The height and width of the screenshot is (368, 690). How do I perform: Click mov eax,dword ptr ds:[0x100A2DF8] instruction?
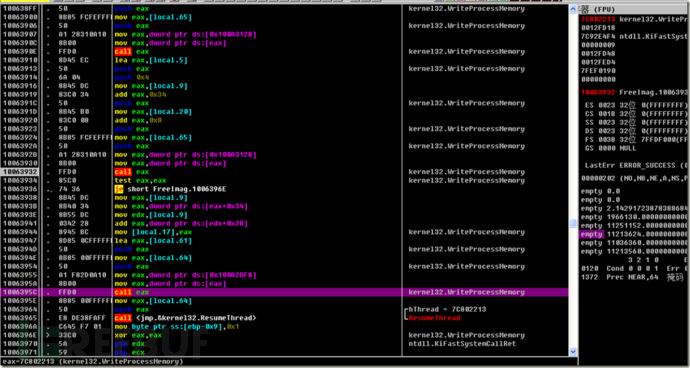[185, 275]
